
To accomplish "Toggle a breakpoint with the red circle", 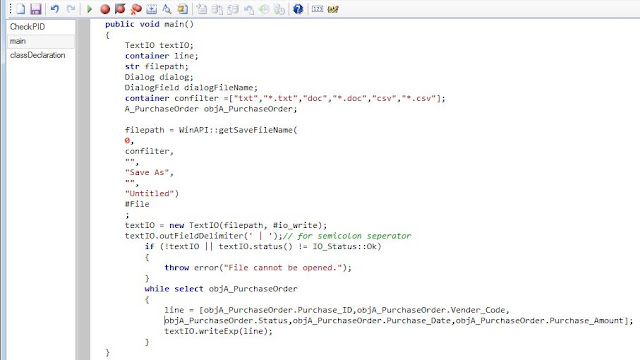I will pyautogui.click(x=105, y=9).
